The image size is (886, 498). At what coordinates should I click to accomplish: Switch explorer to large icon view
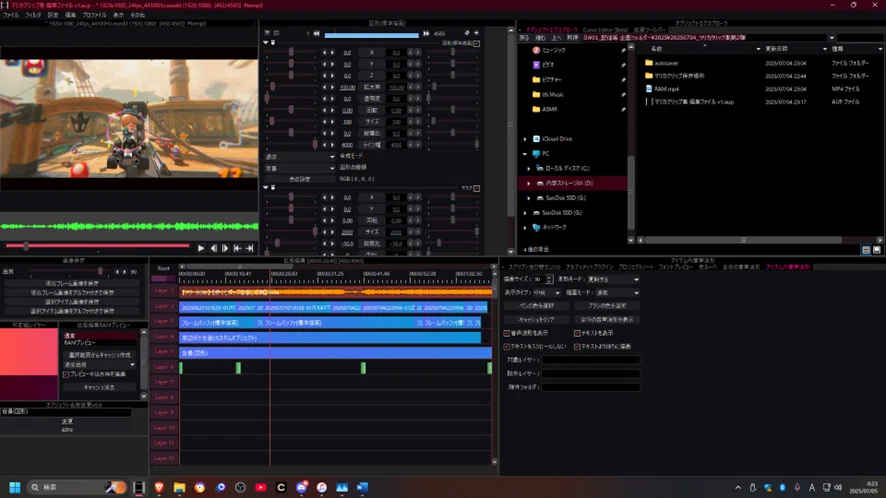(x=876, y=250)
